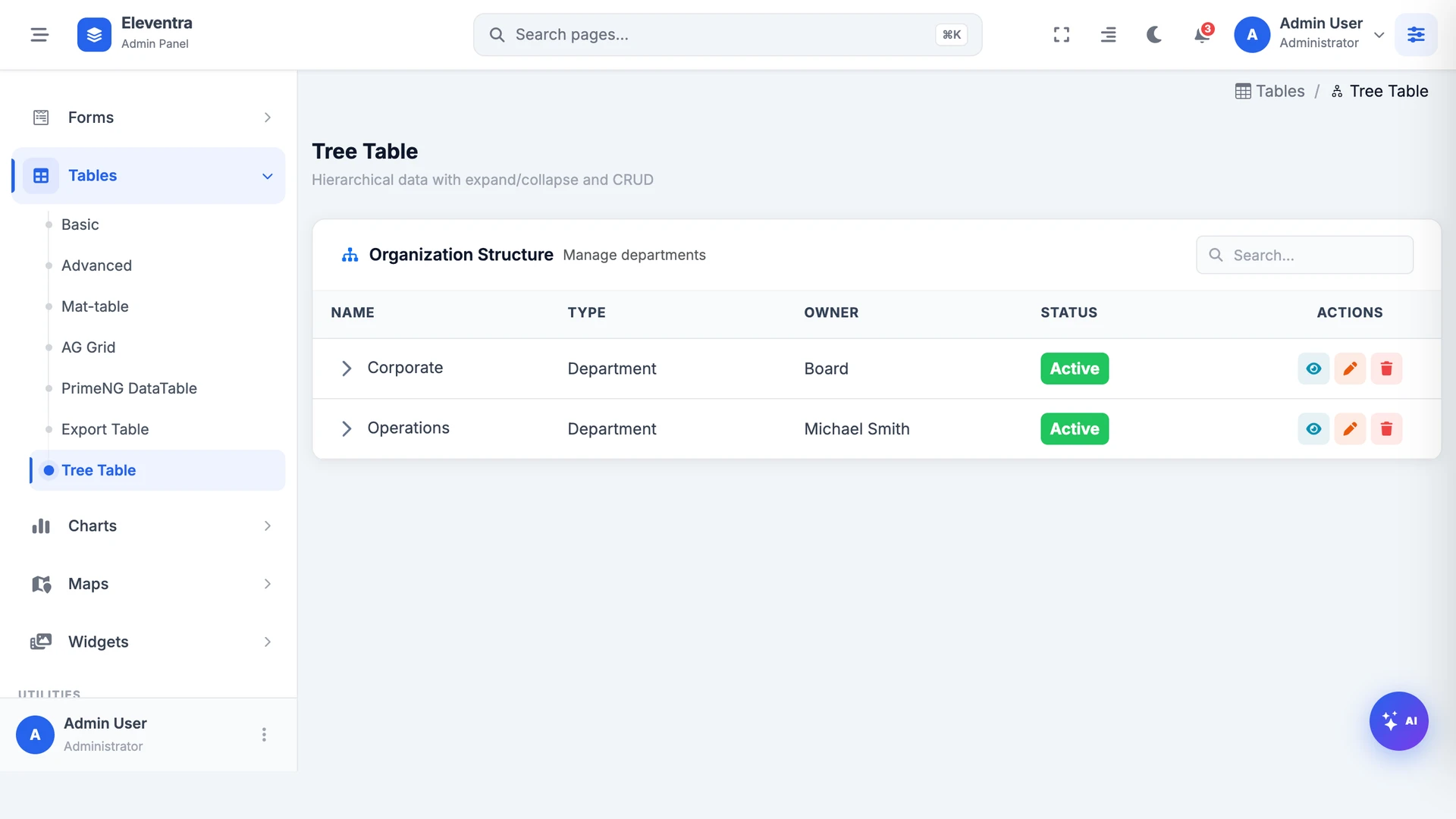Expand the Operations row
This screenshot has width=1456, height=819.
tap(347, 428)
